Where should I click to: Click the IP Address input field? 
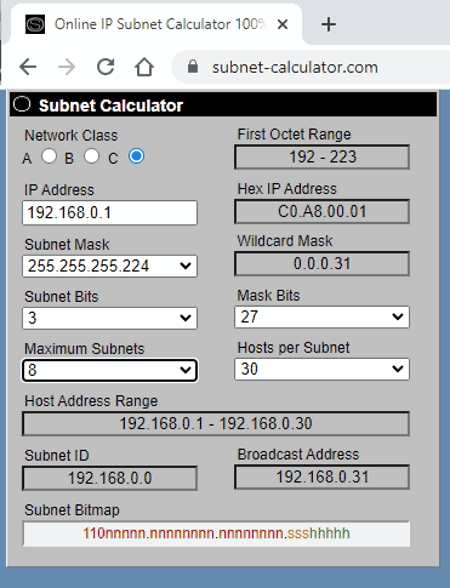(x=110, y=213)
